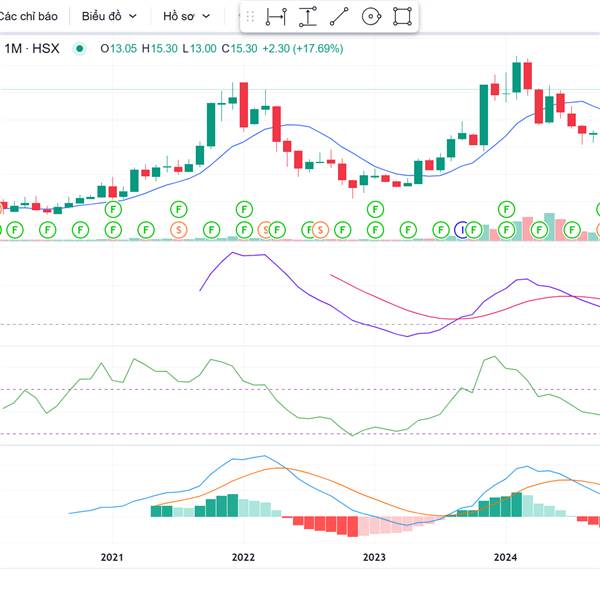
Task: Select the vertical price range measure tool
Action: (x=308, y=16)
